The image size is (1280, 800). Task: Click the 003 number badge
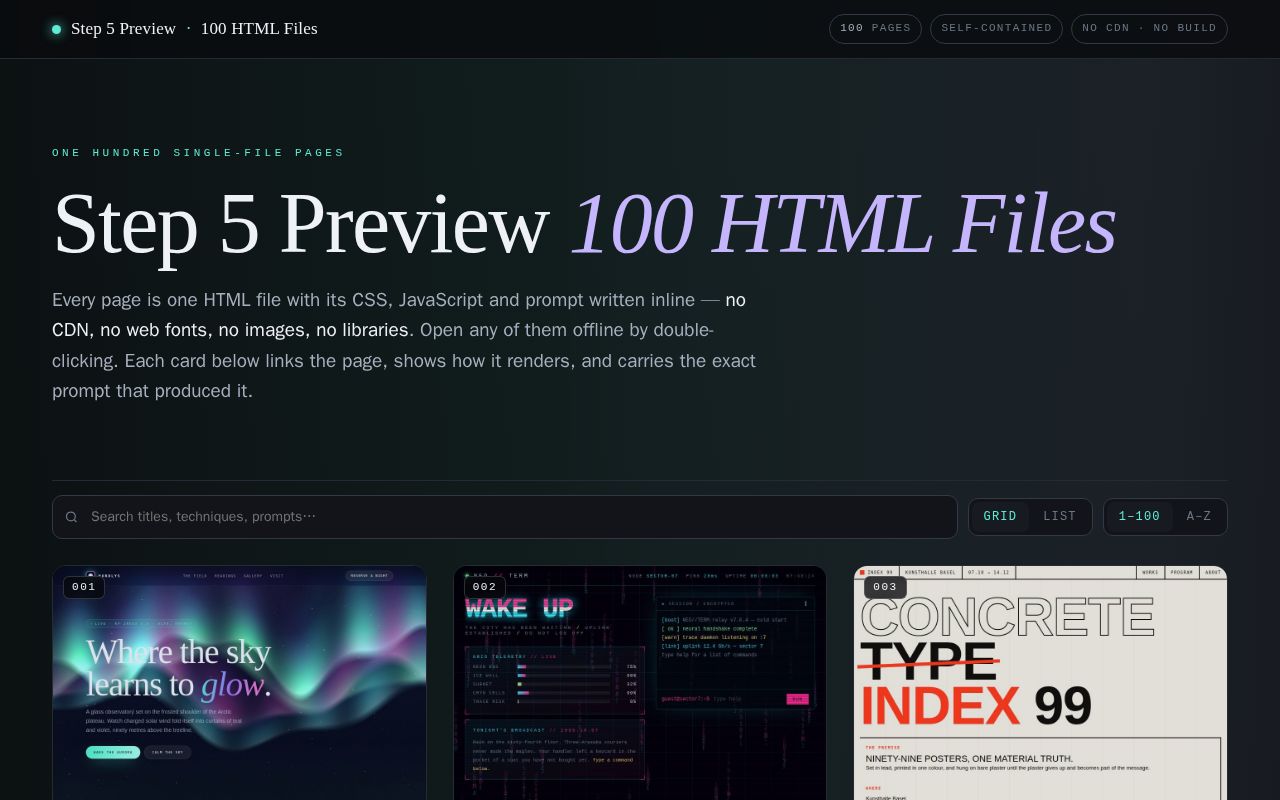point(885,587)
